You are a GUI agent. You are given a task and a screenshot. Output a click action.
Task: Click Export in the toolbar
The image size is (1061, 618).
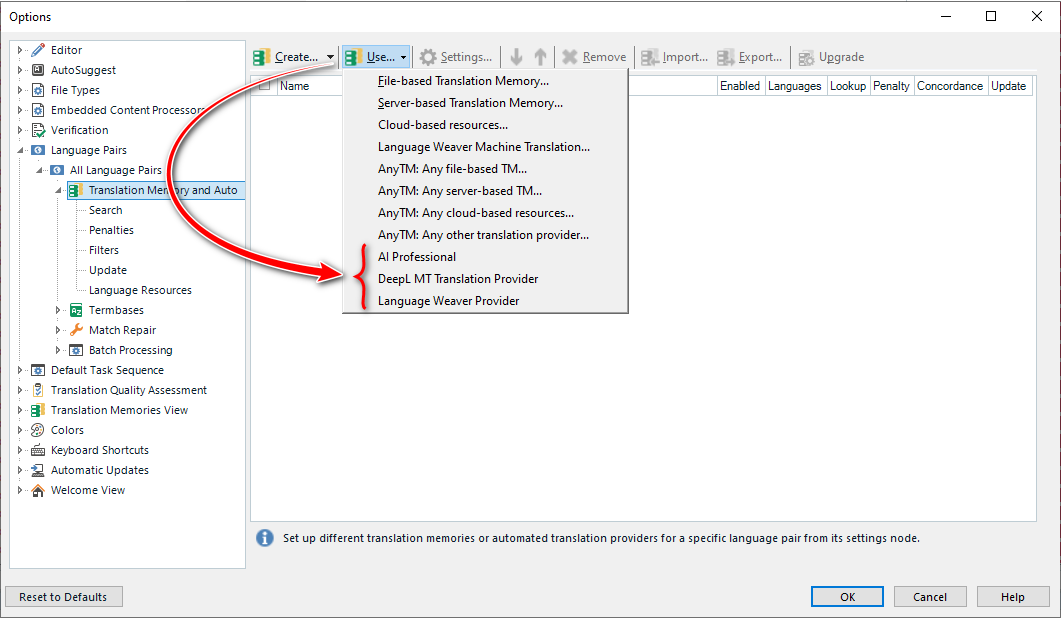(x=750, y=57)
